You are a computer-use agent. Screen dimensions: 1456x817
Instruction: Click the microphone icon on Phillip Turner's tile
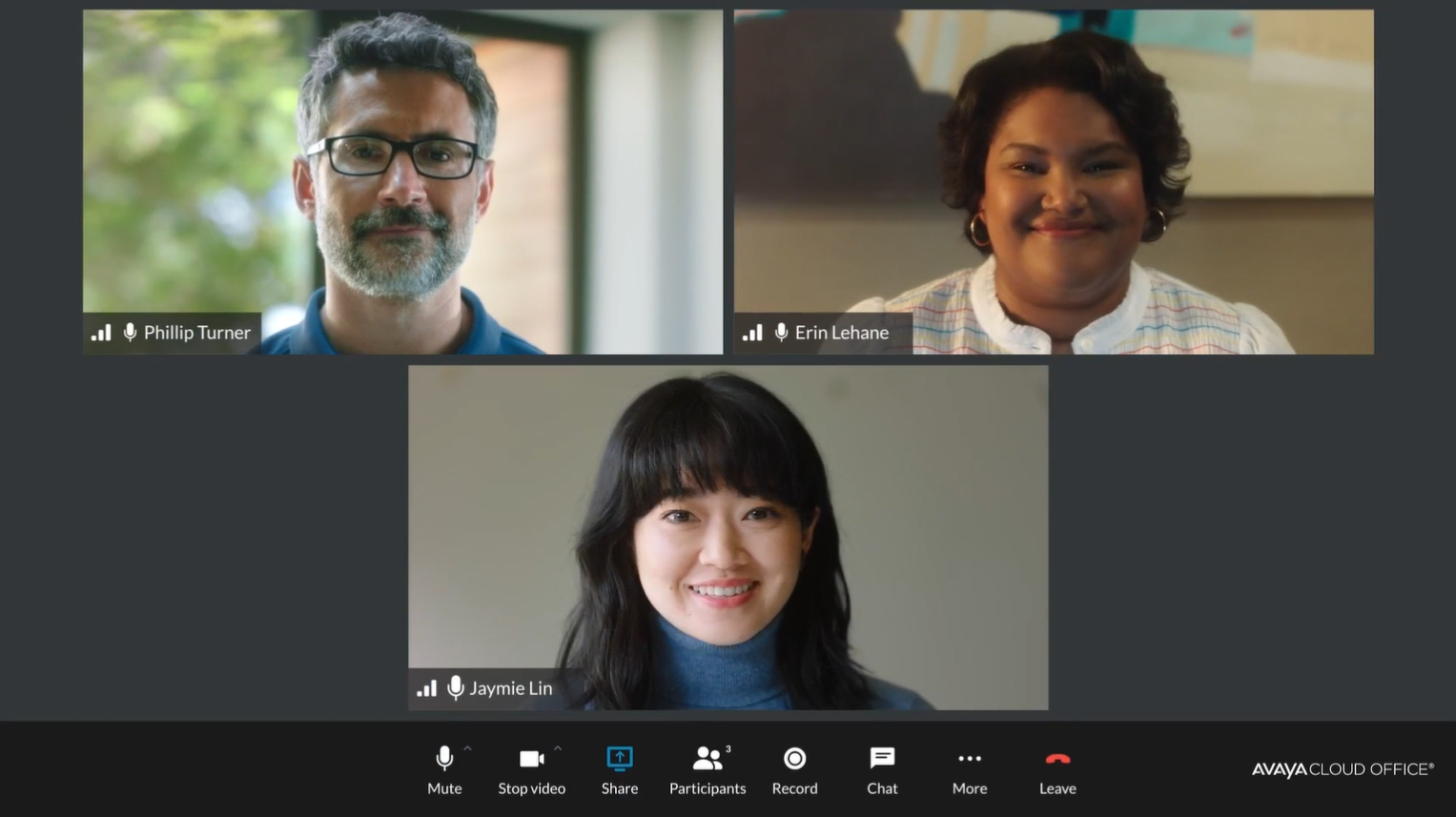click(x=130, y=332)
